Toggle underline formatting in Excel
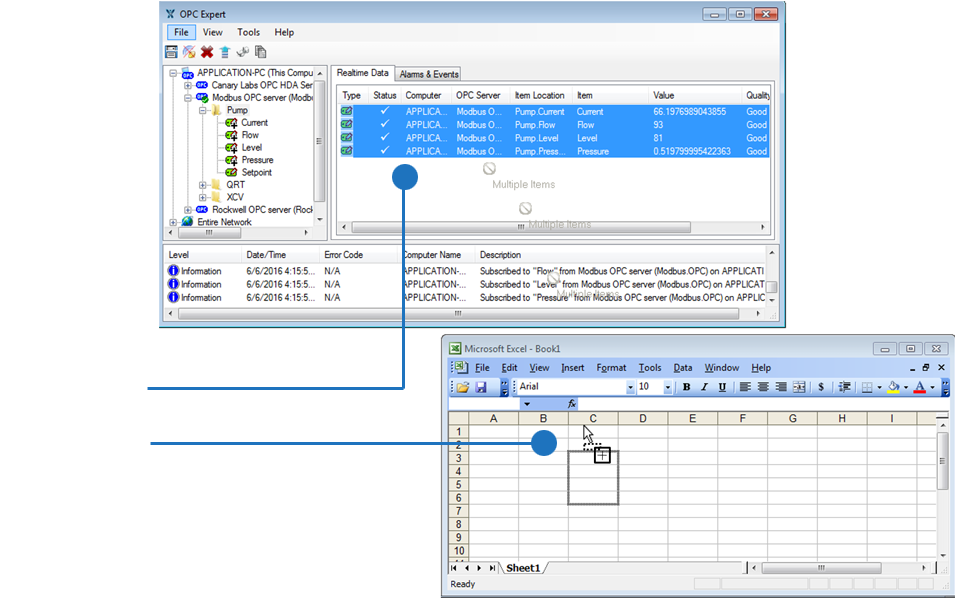Screen dimensions: 955x598 (x=721, y=387)
